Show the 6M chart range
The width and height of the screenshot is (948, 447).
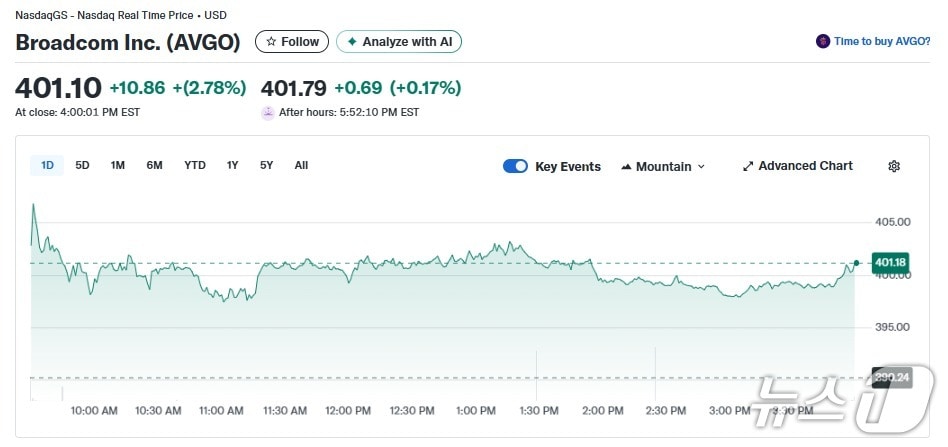click(154, 165)
